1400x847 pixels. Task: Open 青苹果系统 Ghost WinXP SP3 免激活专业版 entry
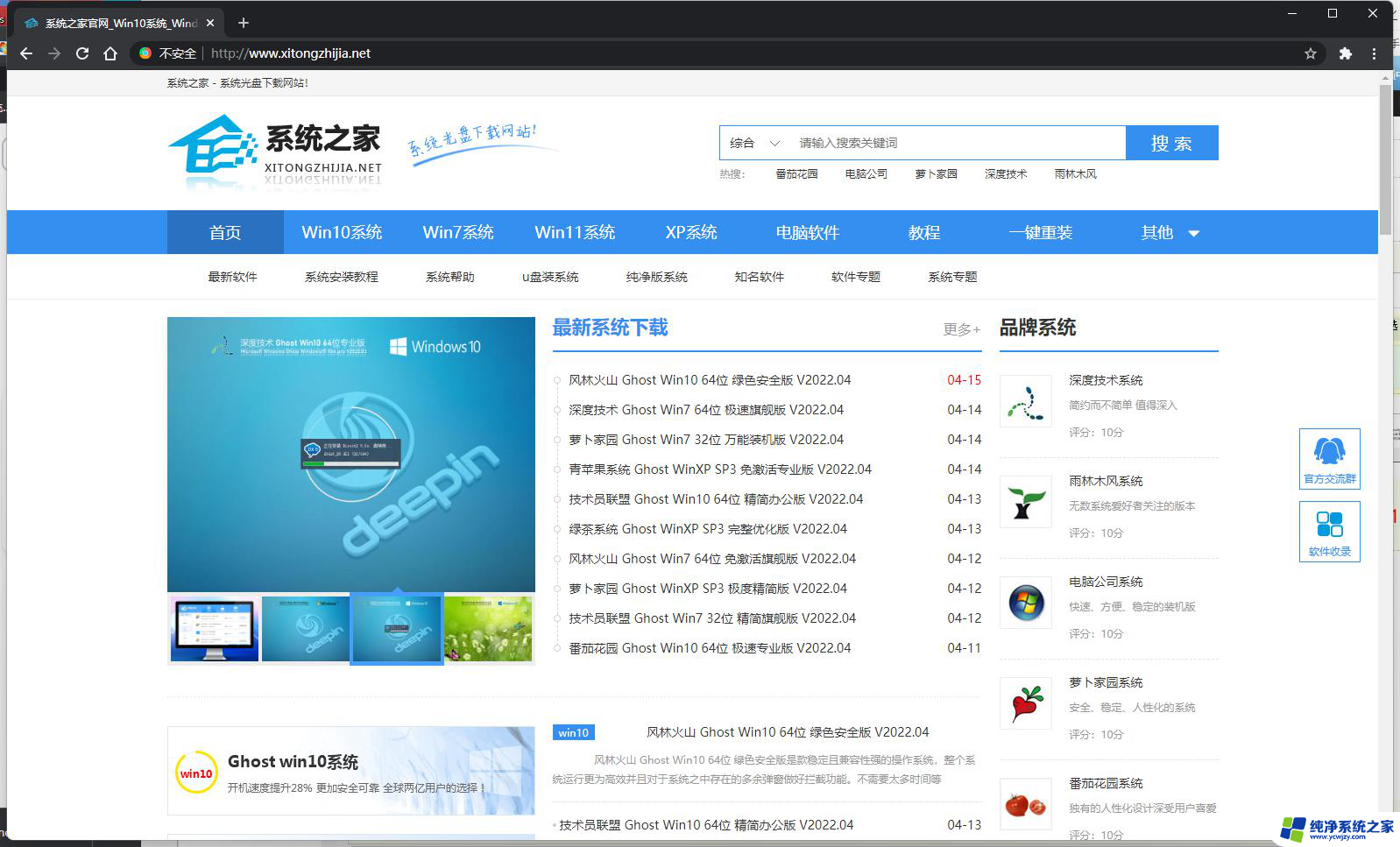(720, 469)
